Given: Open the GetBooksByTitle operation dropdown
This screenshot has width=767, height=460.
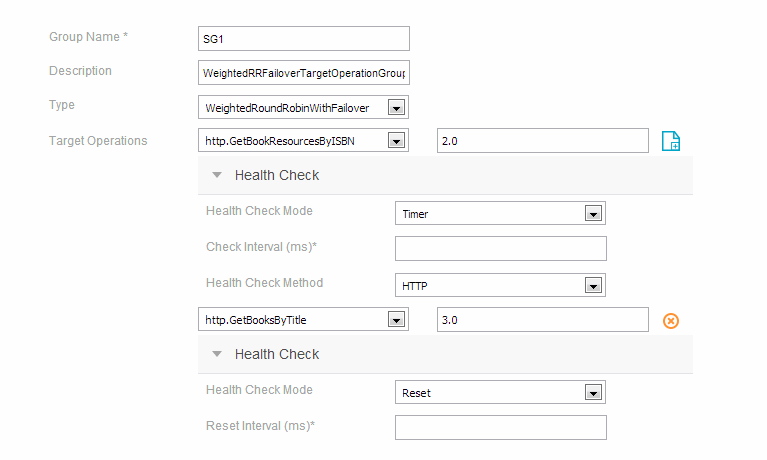Looking at the screenshot, I should pyautogui.click(x=396, y=320).
